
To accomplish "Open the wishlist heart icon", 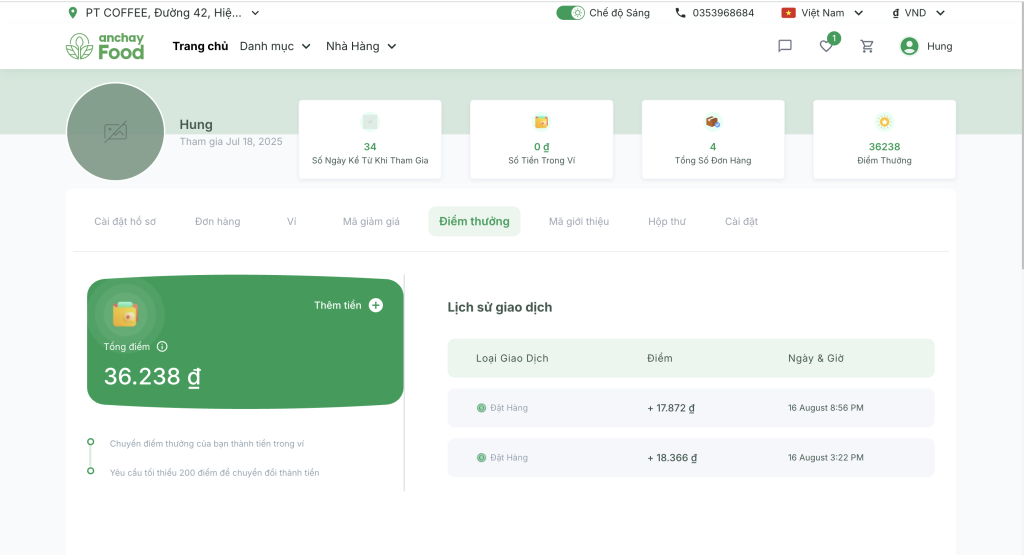I will point(826,46).
